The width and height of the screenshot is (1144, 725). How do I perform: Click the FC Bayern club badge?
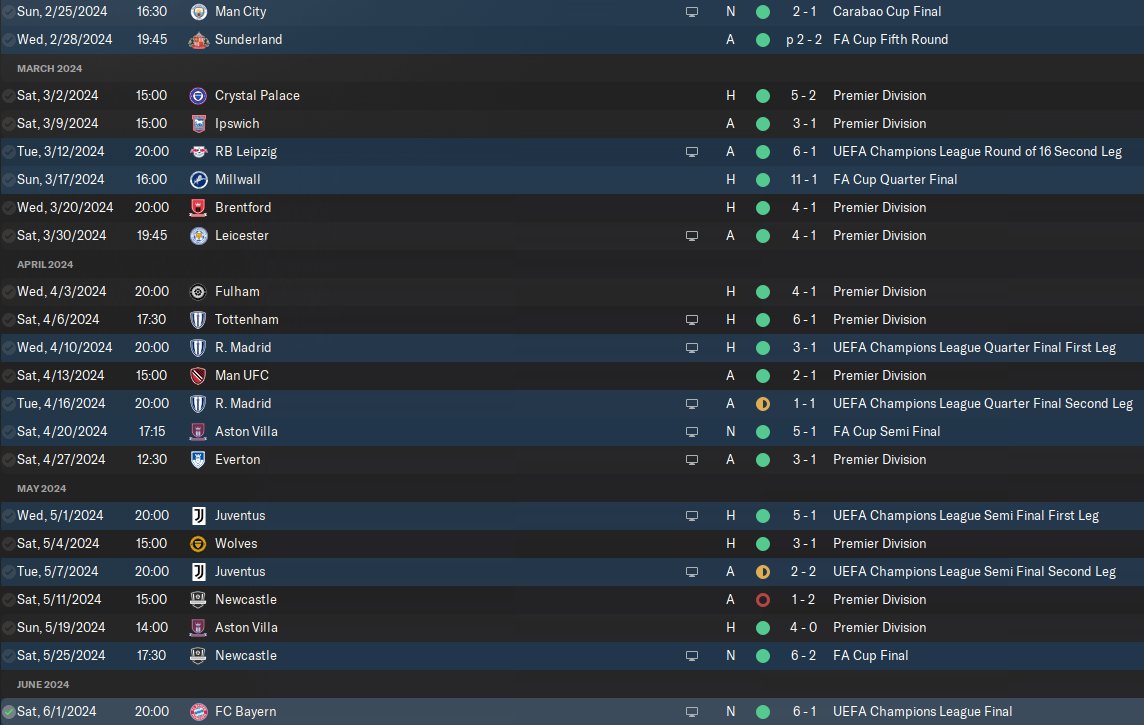(198, 712)
